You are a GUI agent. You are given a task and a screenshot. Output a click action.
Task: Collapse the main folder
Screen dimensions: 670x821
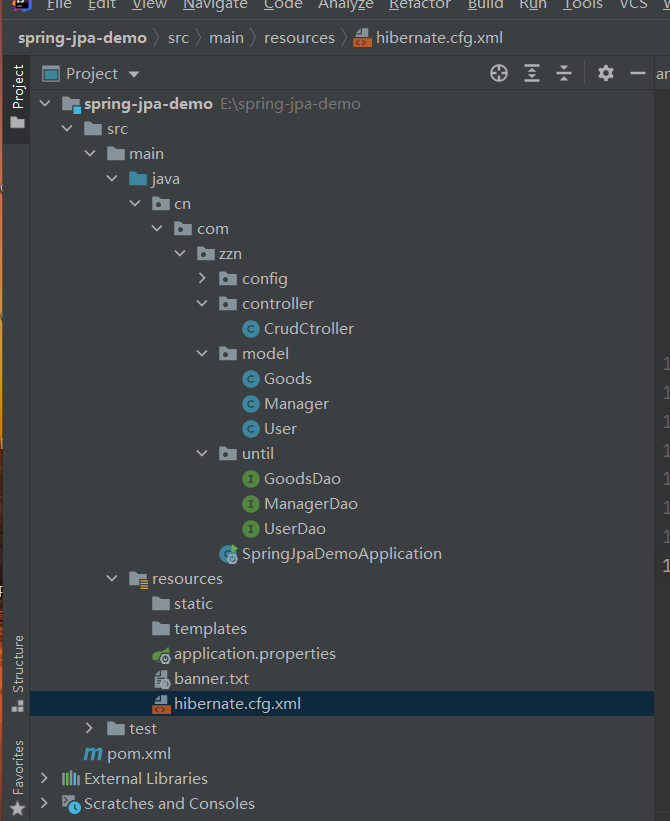(x=90, y=153)
